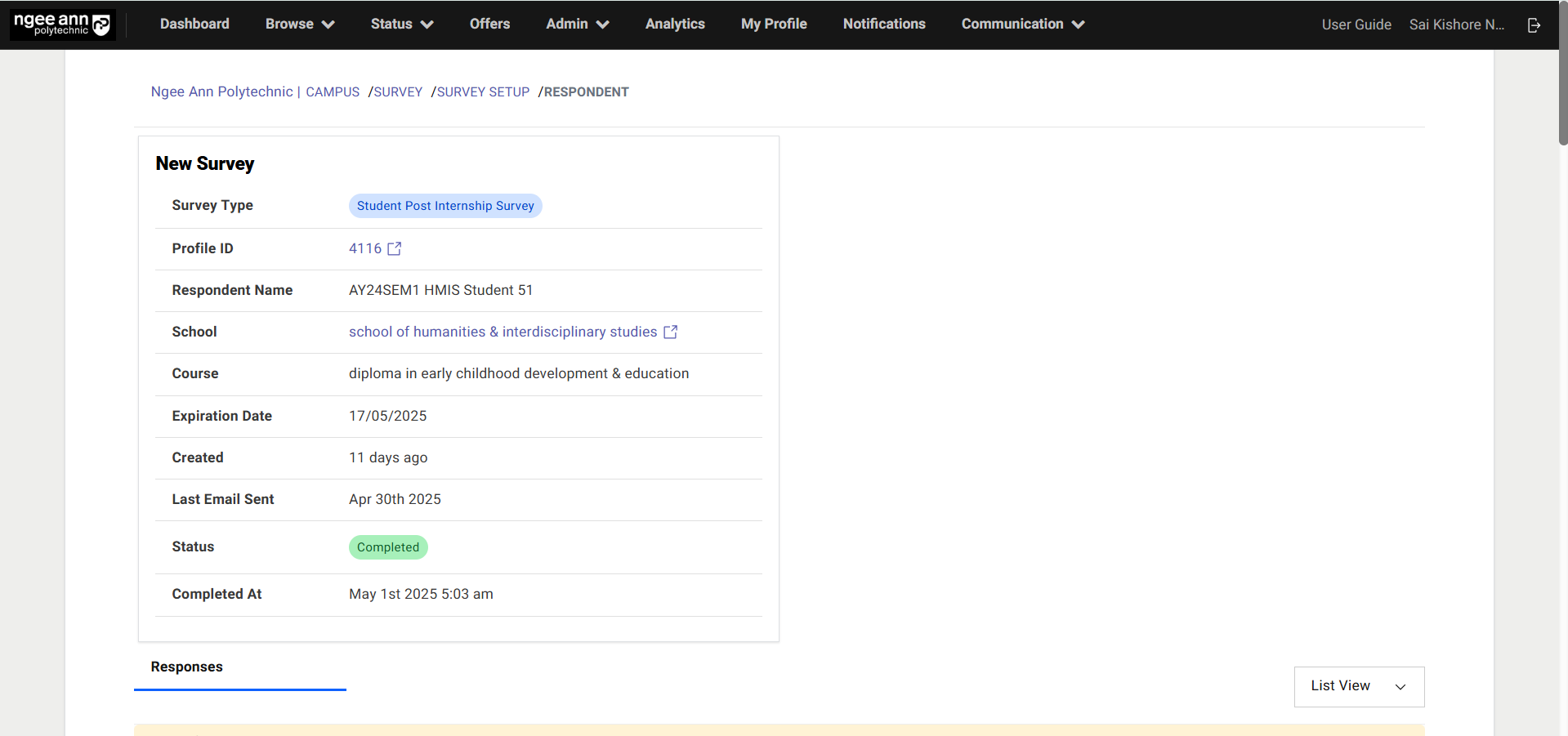
Task: Open the Analytics section
Action: (x=674, y=24)
